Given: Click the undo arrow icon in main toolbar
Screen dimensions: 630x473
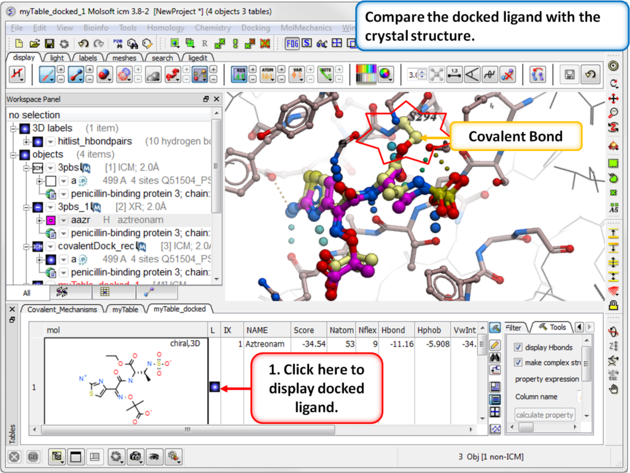Looking at the screenshot, I should tap(83, 43).
